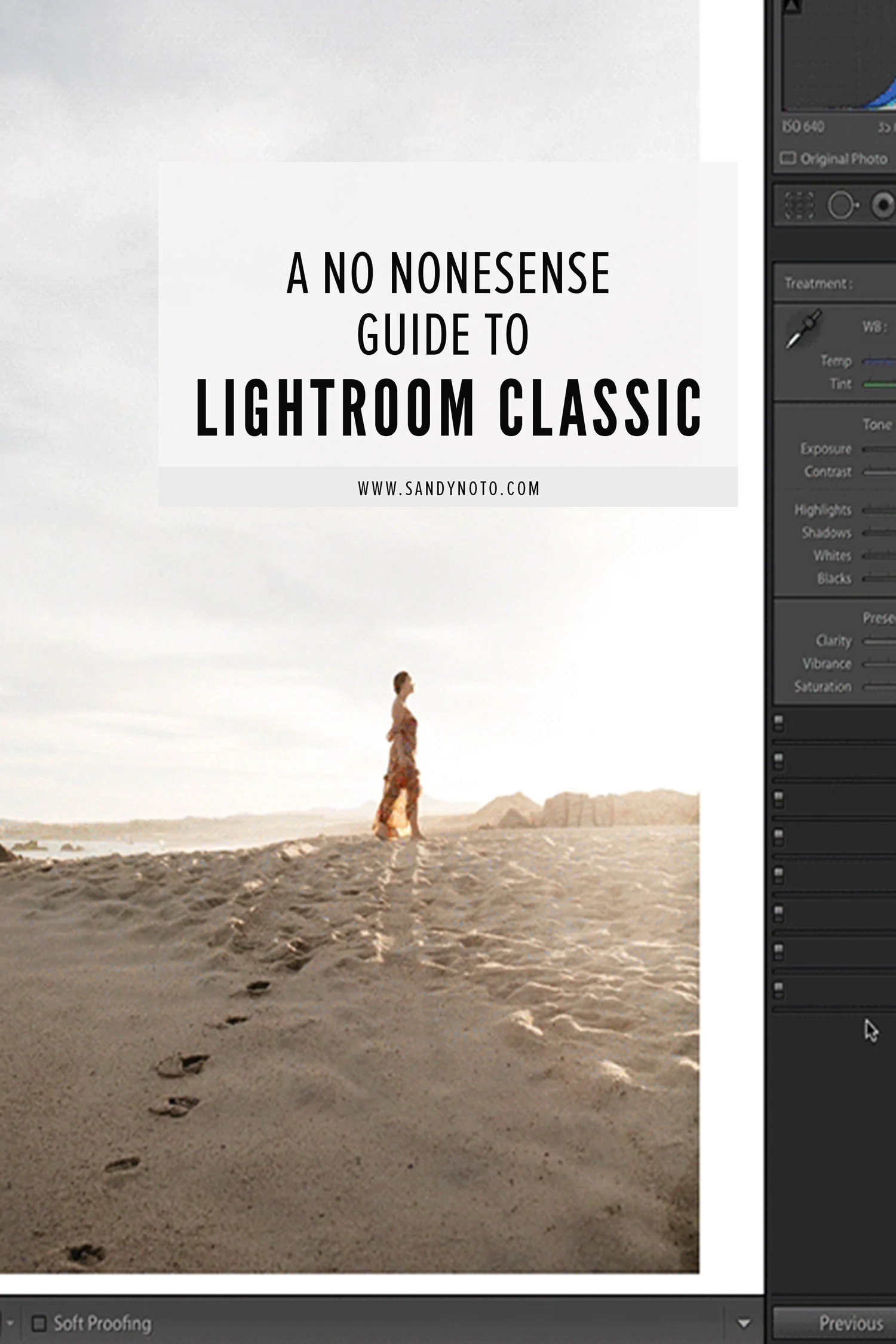Click the Blacks slider track
The height and width of the screenshot is (1344, 896).
pyautogui.click(x=879, y=579)
